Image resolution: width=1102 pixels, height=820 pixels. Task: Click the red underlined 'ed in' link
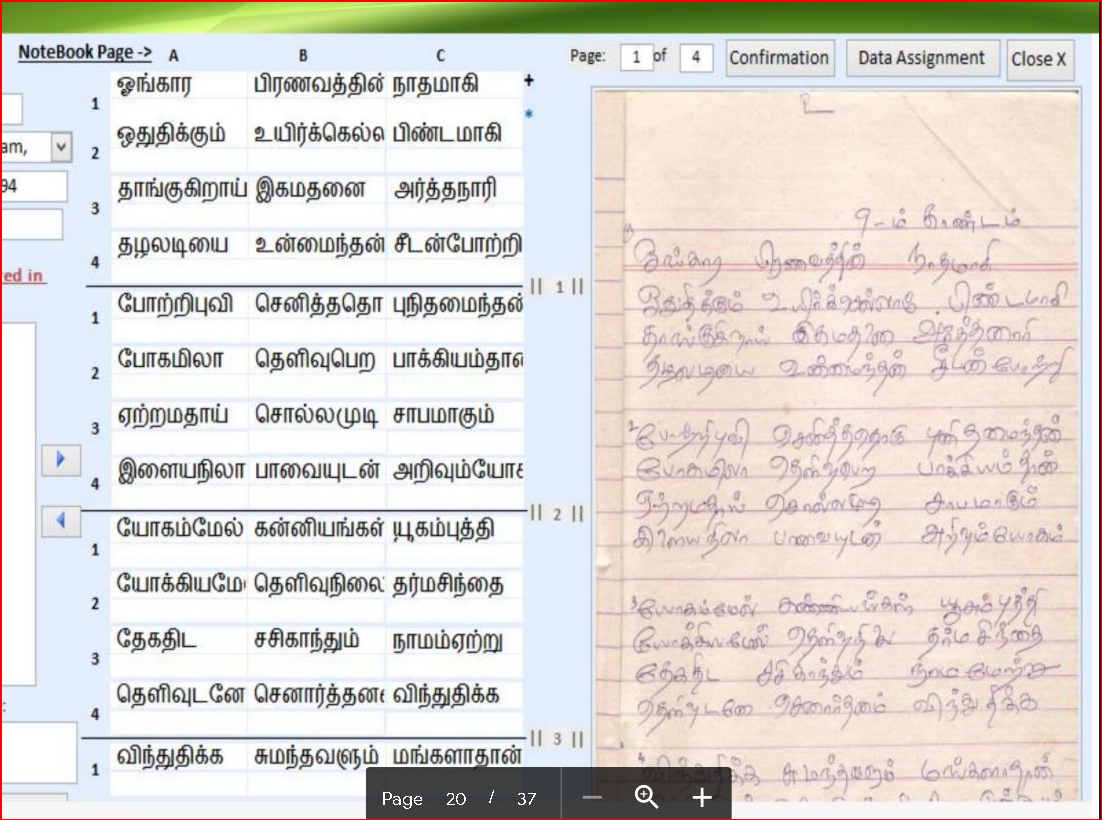(x=23, y=275)
